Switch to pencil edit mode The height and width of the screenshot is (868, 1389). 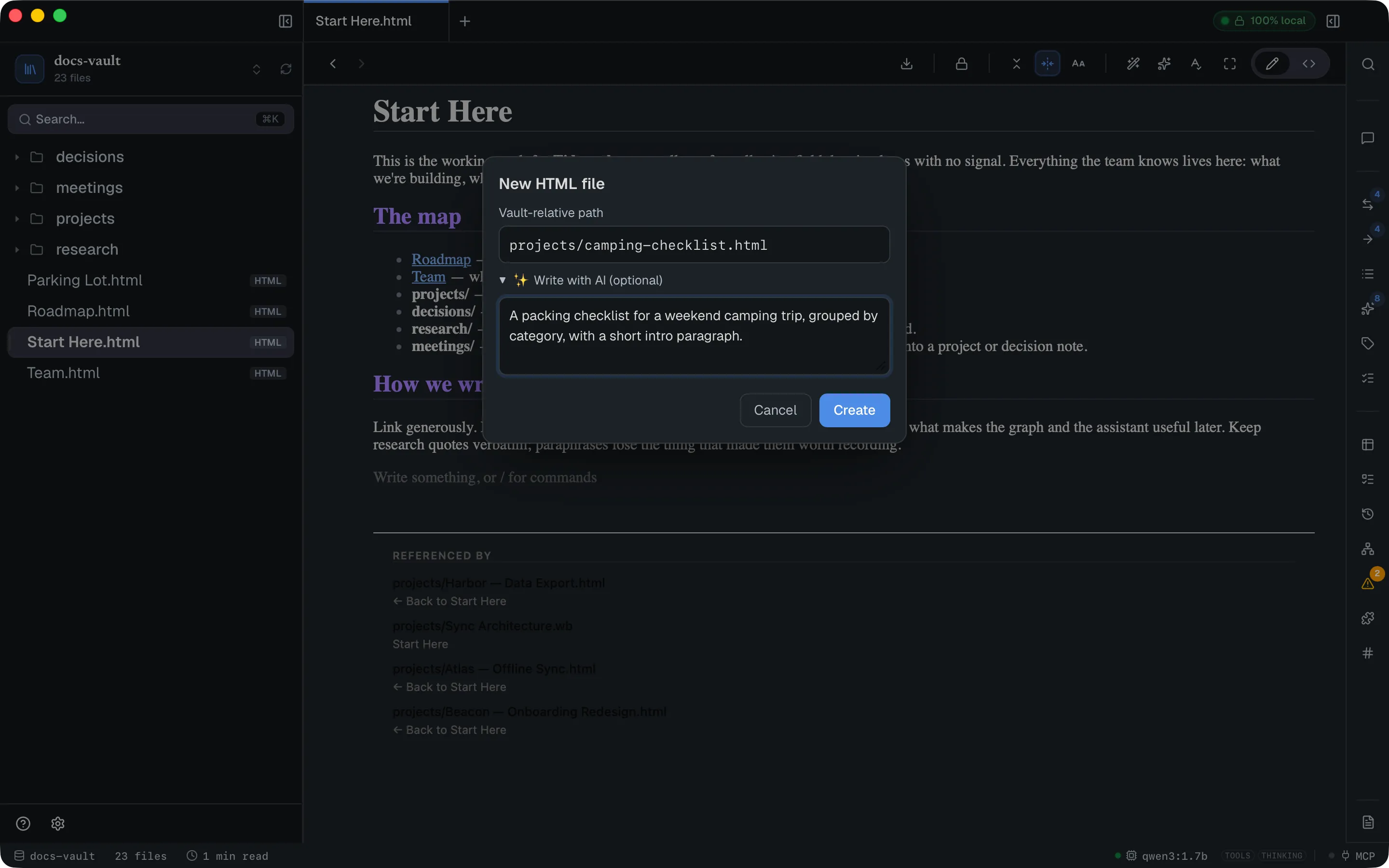(1272, 64)
